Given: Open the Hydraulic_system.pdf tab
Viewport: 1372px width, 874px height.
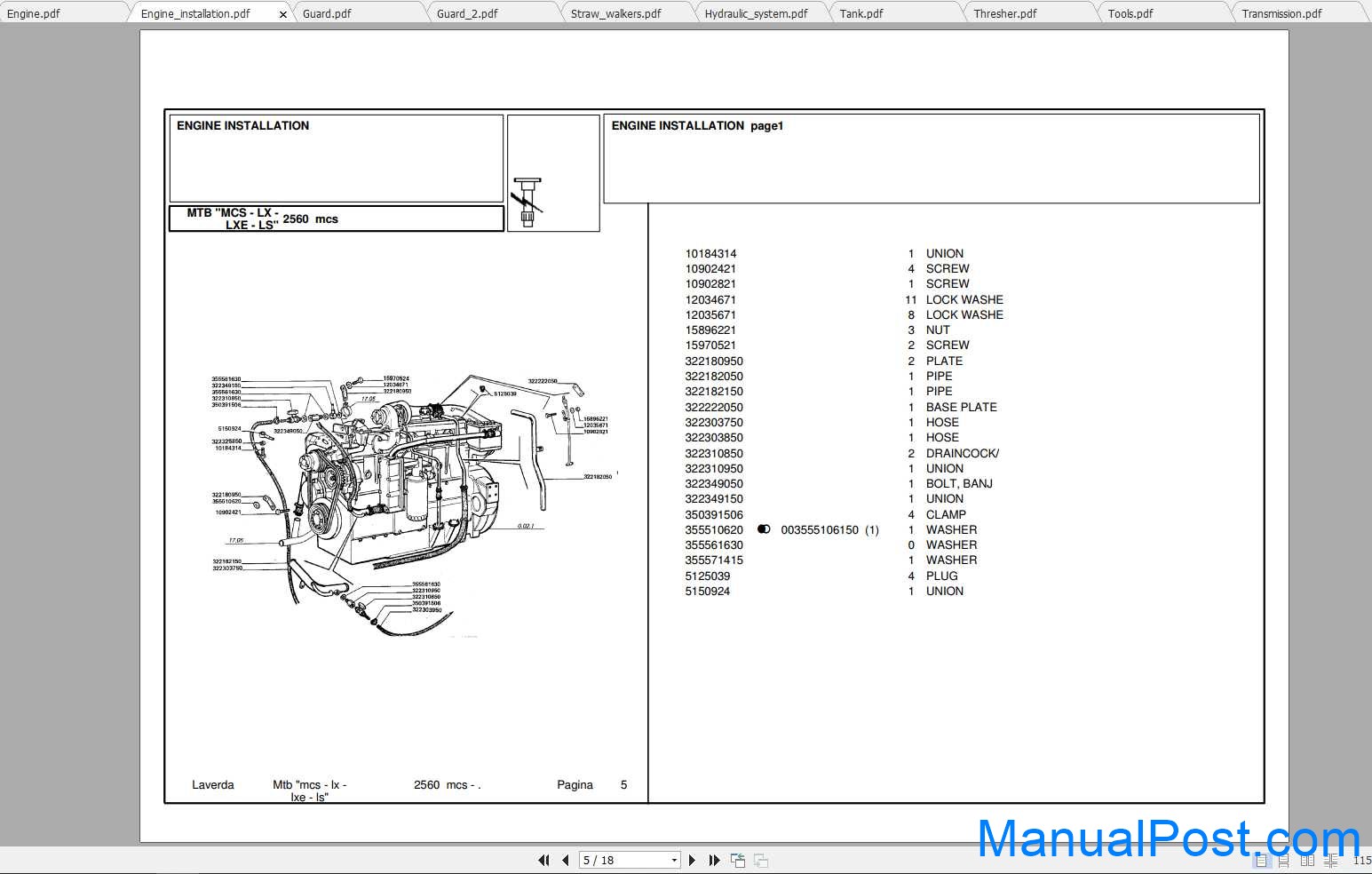Looking at the screenshot, I should [x=757, y=13].
